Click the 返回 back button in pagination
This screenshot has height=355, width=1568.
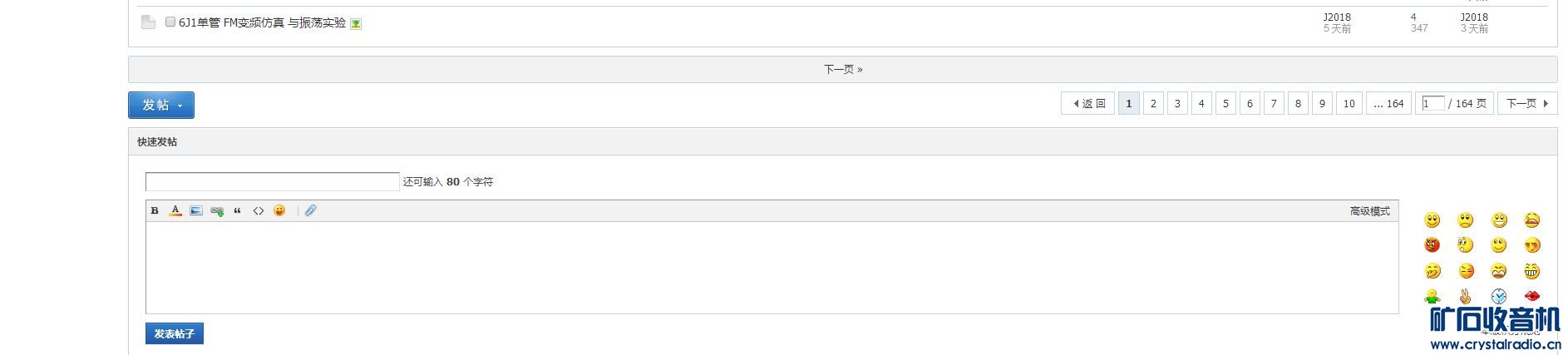[x=1088, y=104]
